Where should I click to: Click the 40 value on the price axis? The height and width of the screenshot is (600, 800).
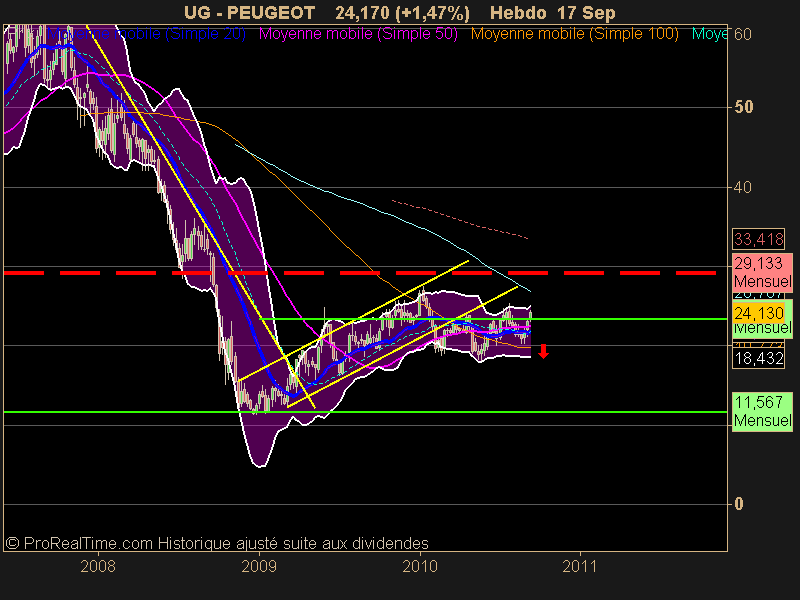743,187
